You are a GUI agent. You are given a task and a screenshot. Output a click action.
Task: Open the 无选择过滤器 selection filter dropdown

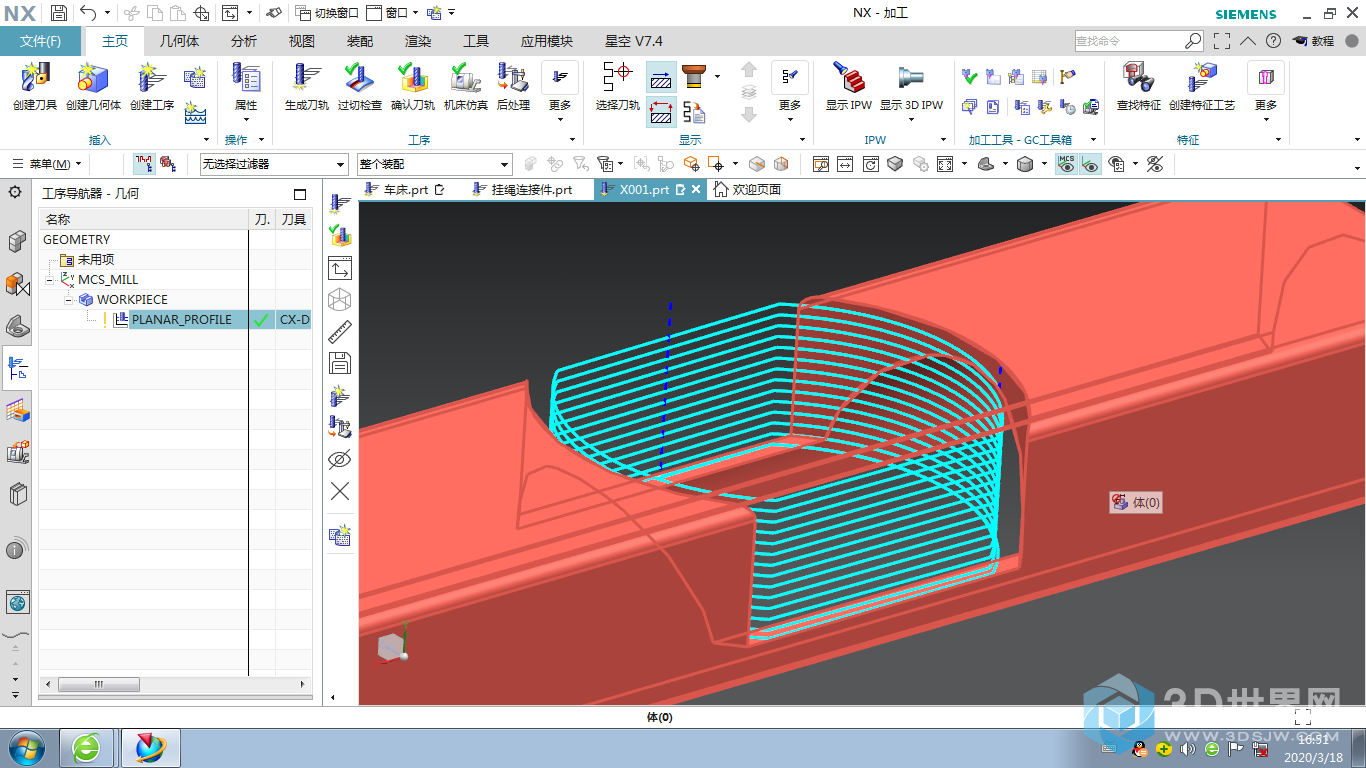(273, 164)
